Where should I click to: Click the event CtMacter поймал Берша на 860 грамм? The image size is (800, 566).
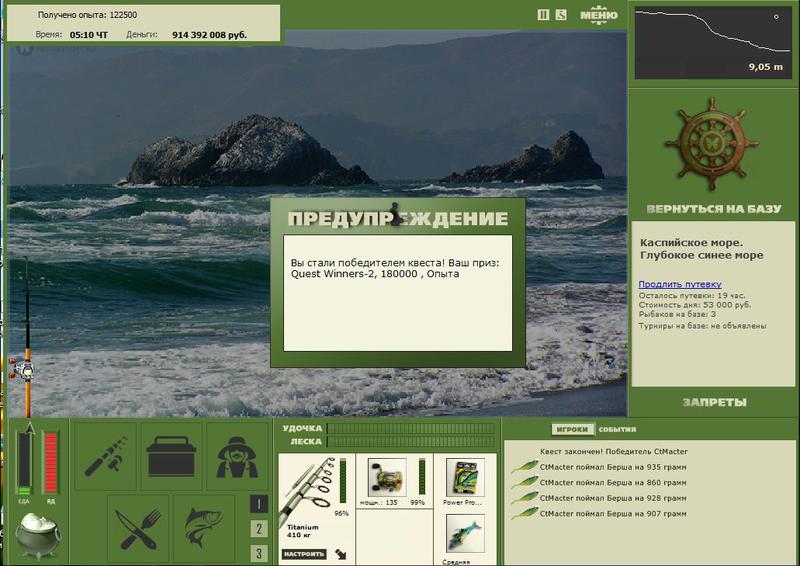pos(613,482)
